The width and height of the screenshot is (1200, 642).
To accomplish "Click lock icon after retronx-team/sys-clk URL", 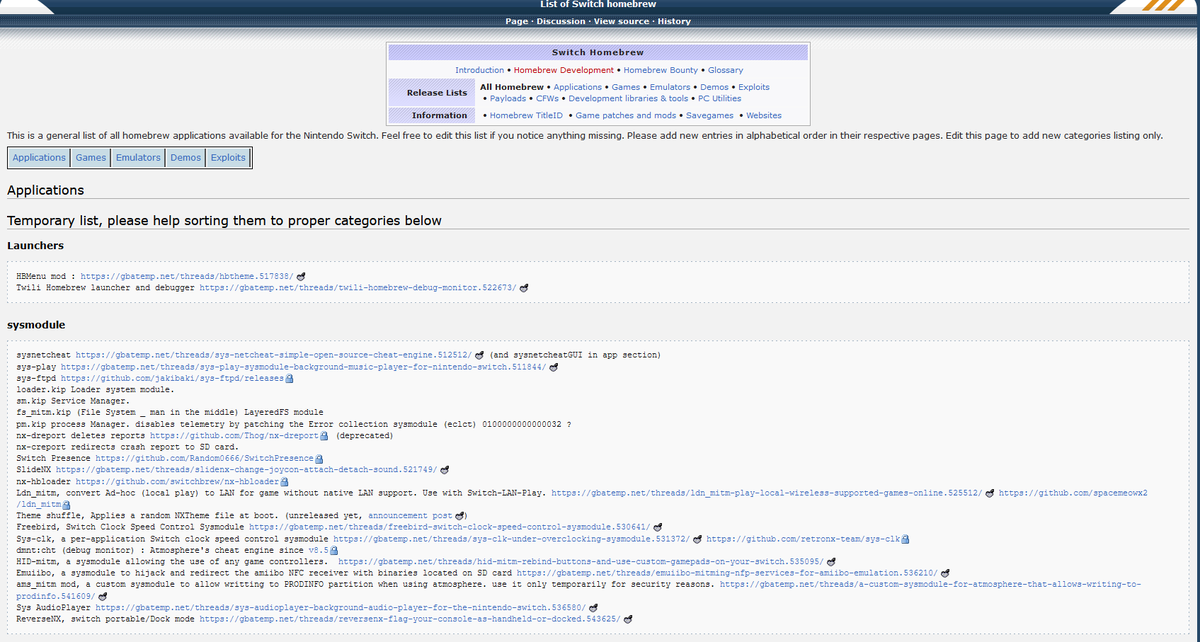I will point(905,538).
